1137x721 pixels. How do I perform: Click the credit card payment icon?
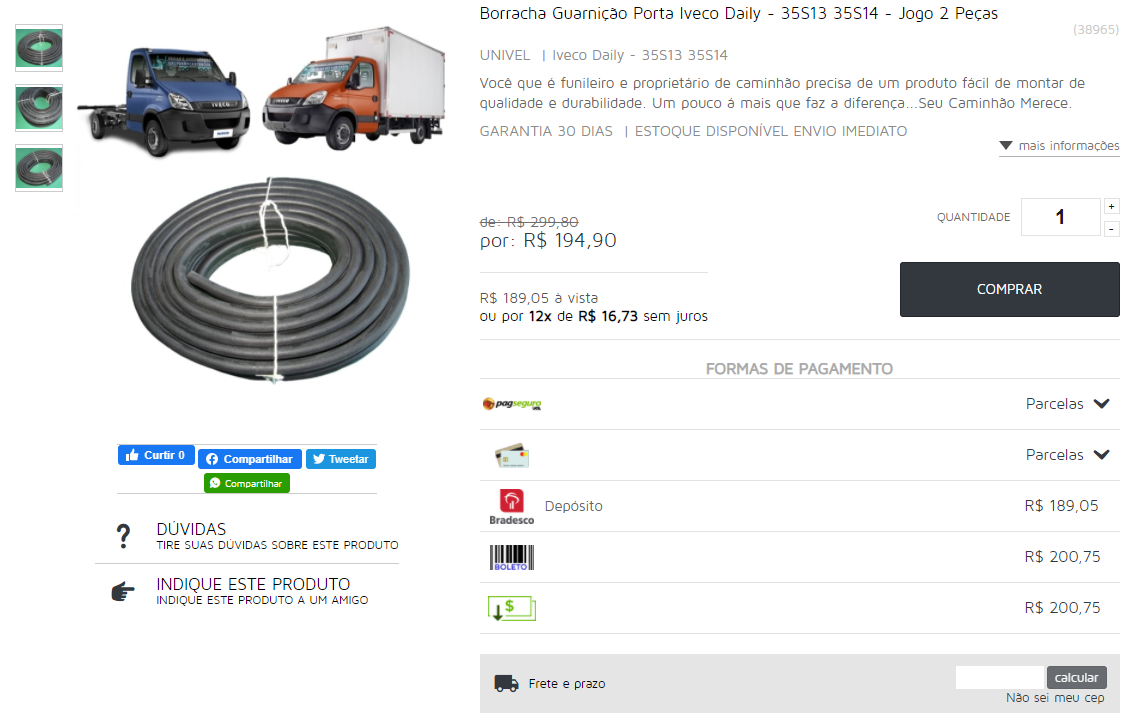(x=512, y=456)
